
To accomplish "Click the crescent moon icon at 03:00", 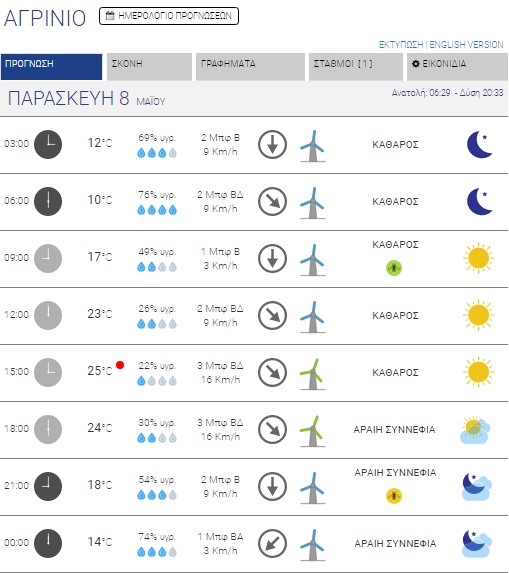I will (479, 144).
